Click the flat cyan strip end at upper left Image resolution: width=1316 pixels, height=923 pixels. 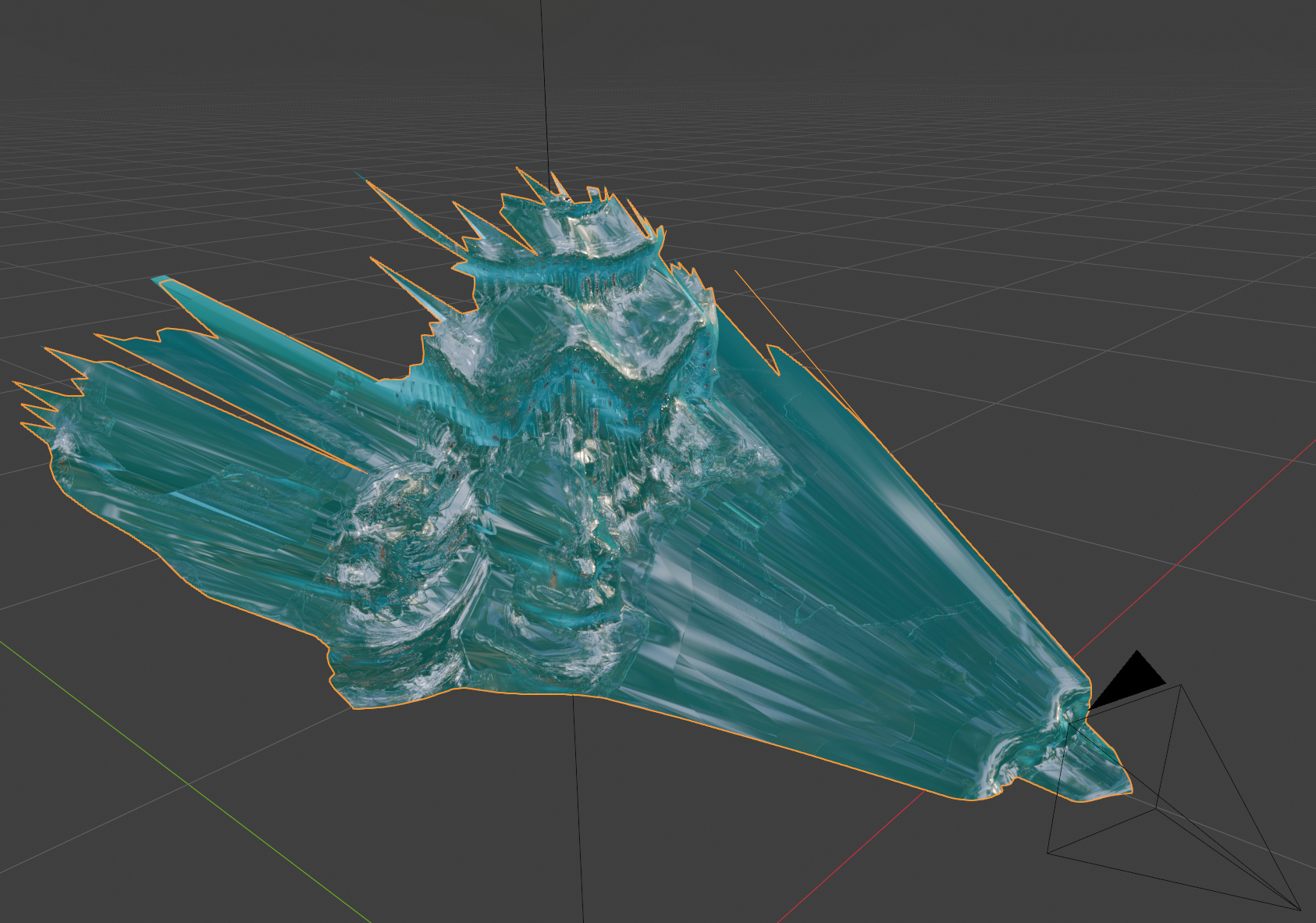165,282
